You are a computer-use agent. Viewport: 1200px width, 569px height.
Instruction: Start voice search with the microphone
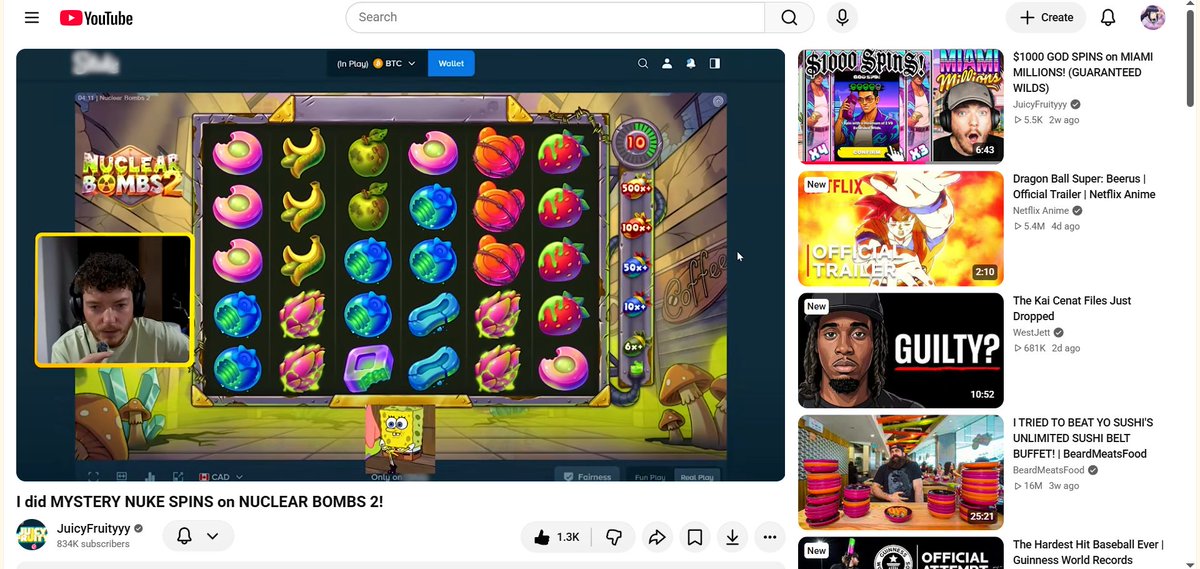click(842, 17)
